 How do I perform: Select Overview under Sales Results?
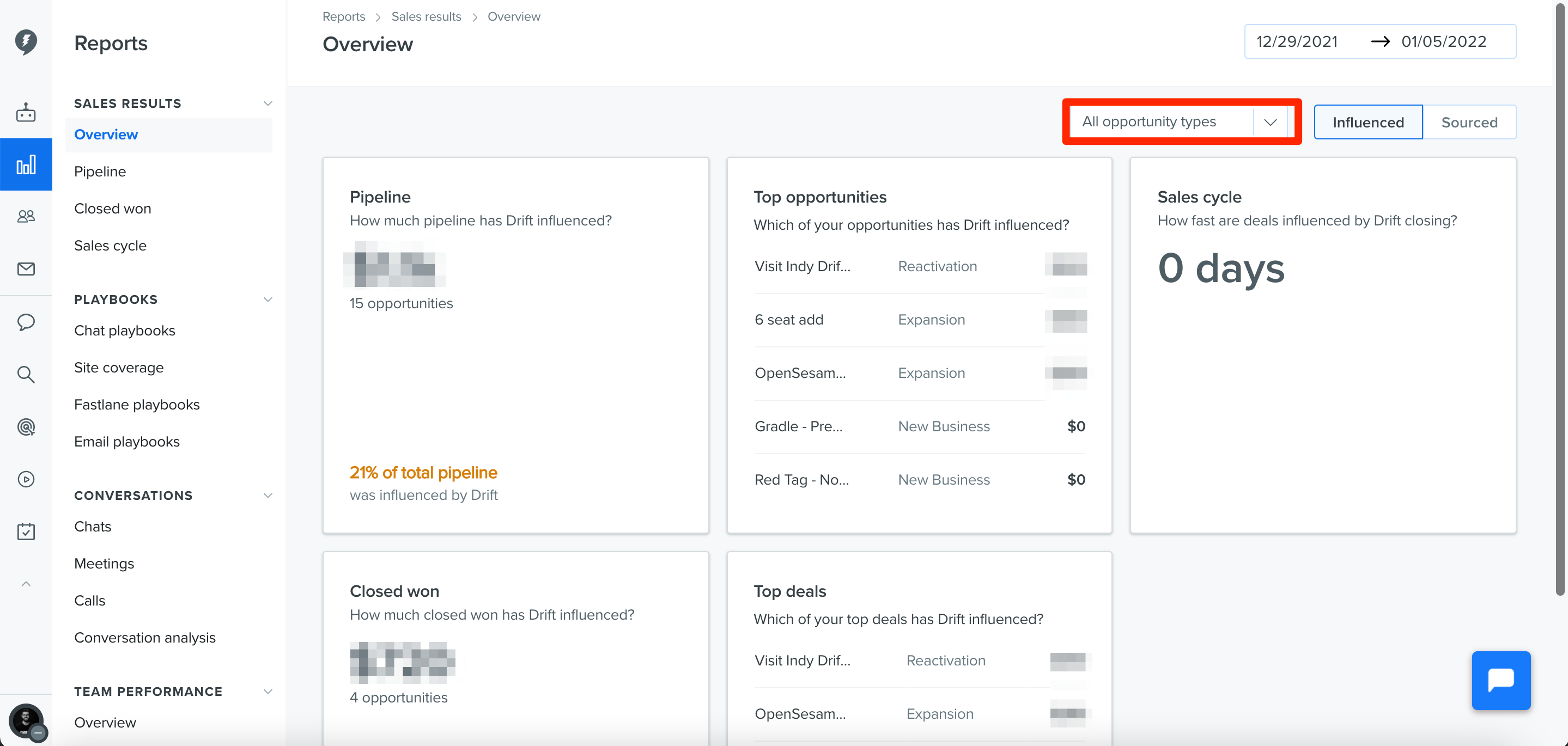click(168, 134)
